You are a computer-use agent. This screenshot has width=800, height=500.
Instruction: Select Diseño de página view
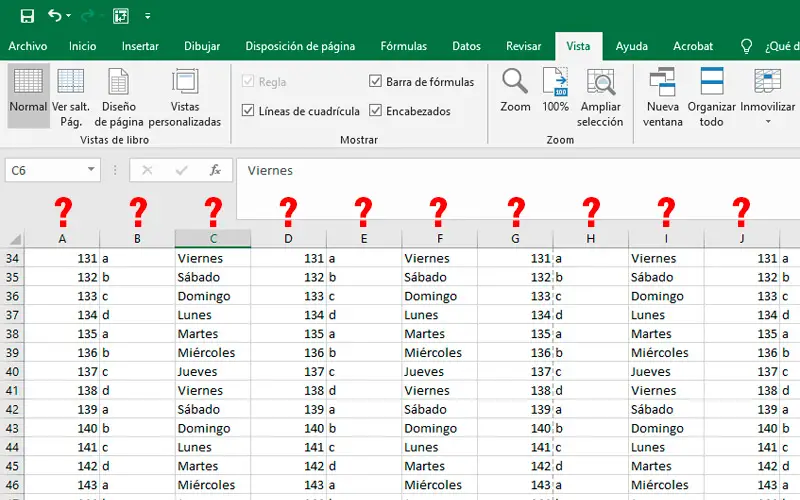pos(118,95)
